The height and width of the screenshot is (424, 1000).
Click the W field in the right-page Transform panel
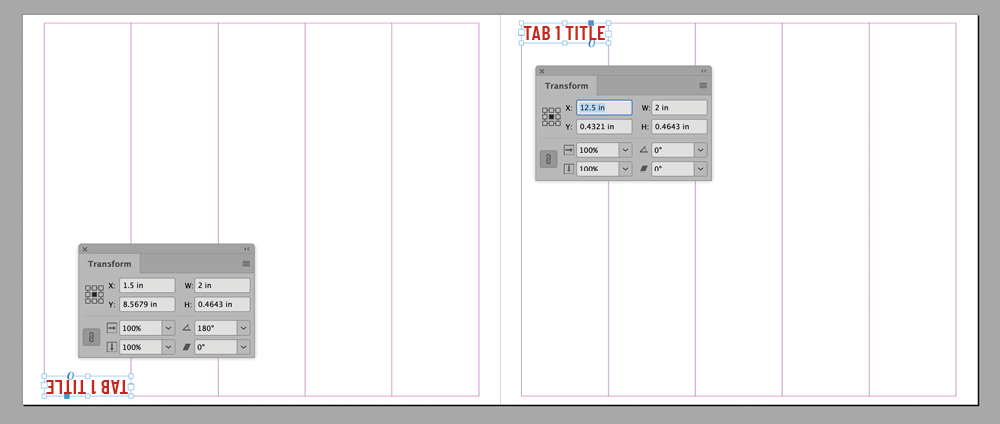pos(679,108)
